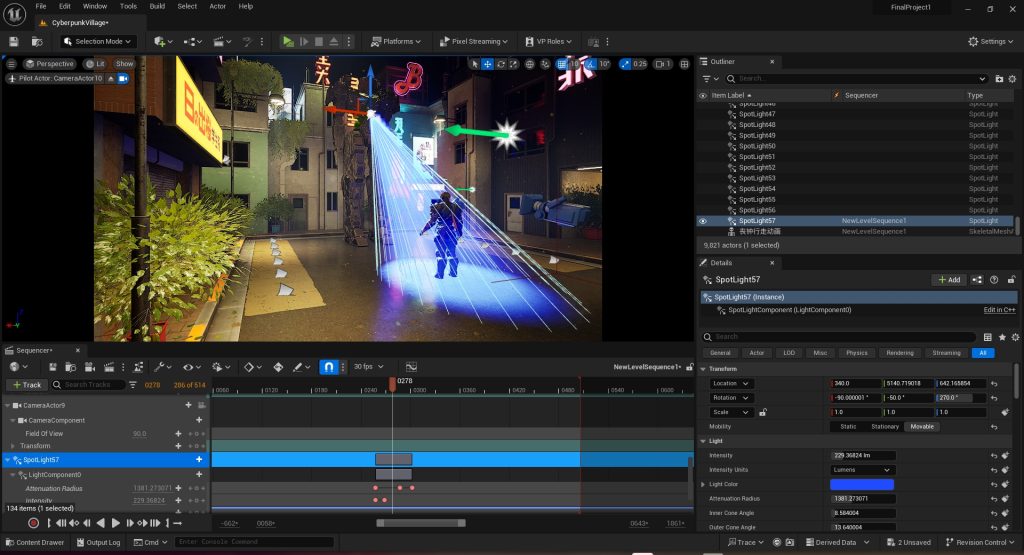Set Mobility to Stationary
1024x555 pixels.
885,426
